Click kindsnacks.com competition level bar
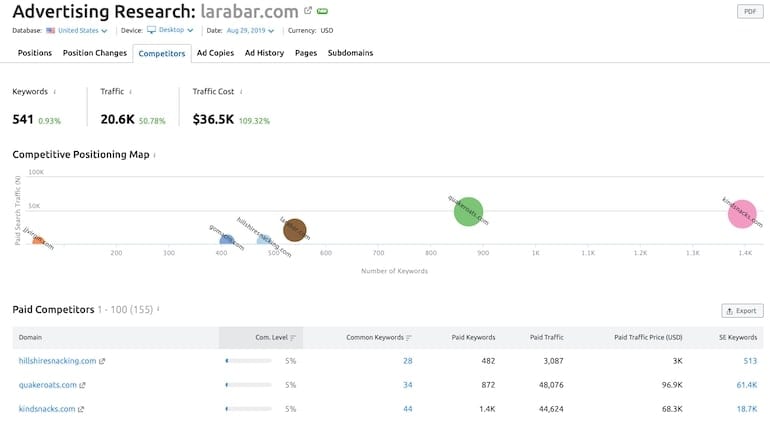The width and height of the screenshot is (770, 423). pos(248,409)
